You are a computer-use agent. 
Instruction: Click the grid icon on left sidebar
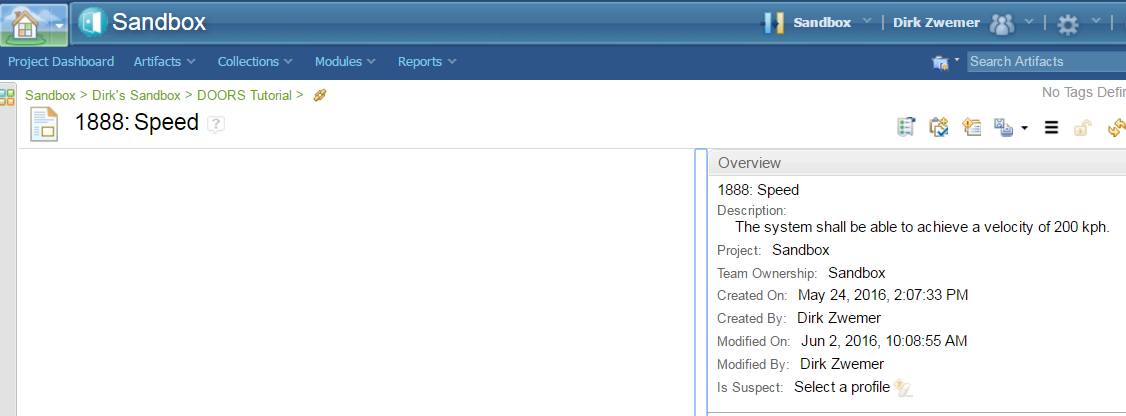click(x=7, y=97)
